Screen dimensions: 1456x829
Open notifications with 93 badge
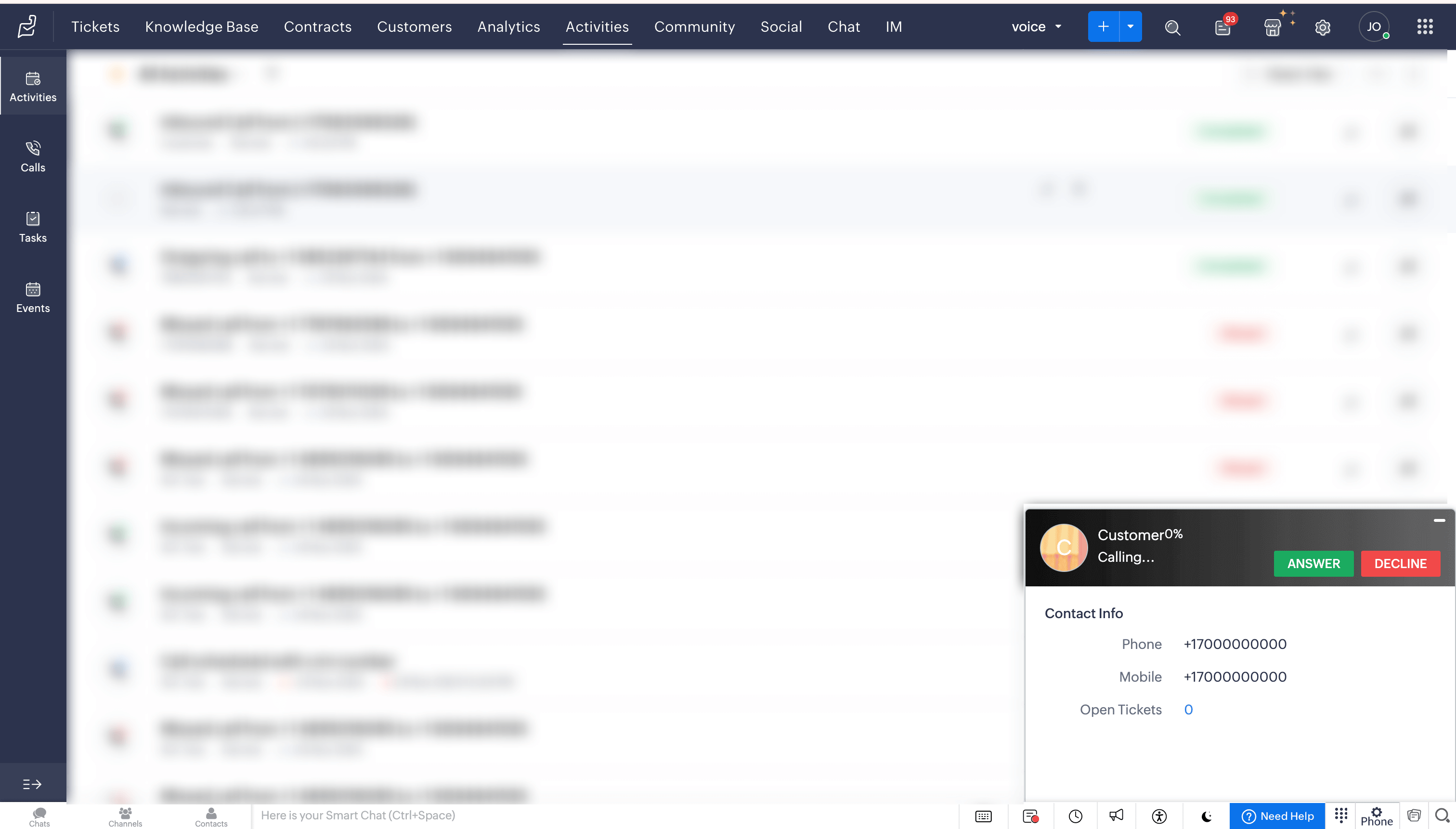pyautogui.click(x=1222, y=27)
